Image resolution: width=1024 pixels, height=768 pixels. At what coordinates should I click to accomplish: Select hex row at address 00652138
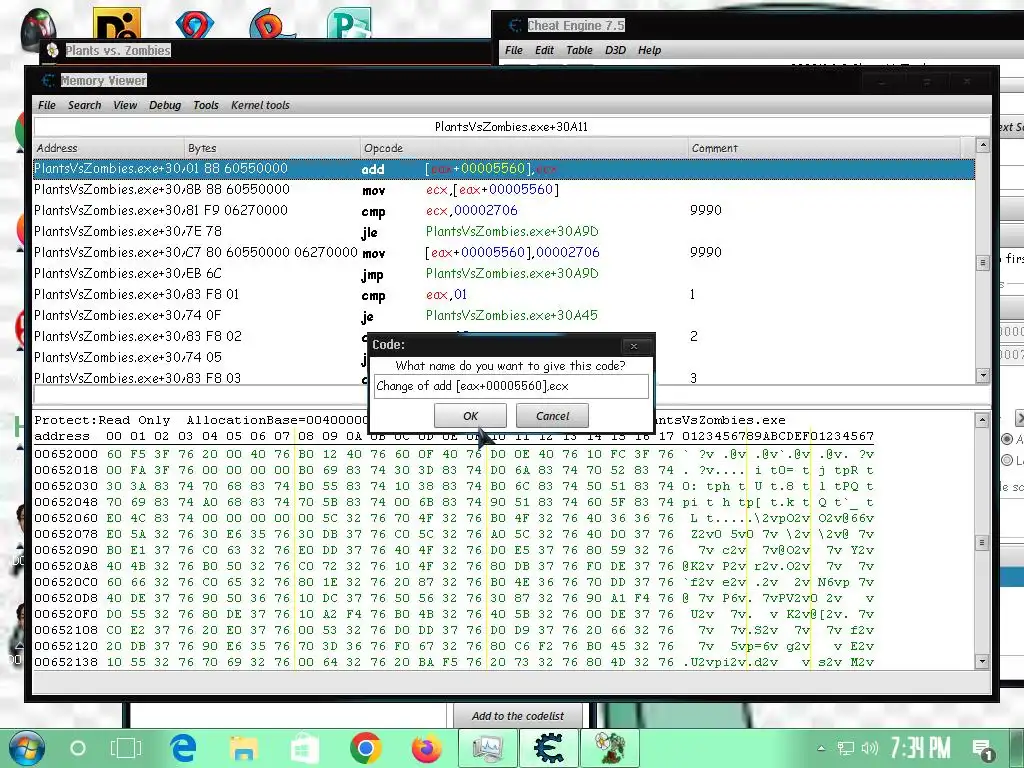454,662
